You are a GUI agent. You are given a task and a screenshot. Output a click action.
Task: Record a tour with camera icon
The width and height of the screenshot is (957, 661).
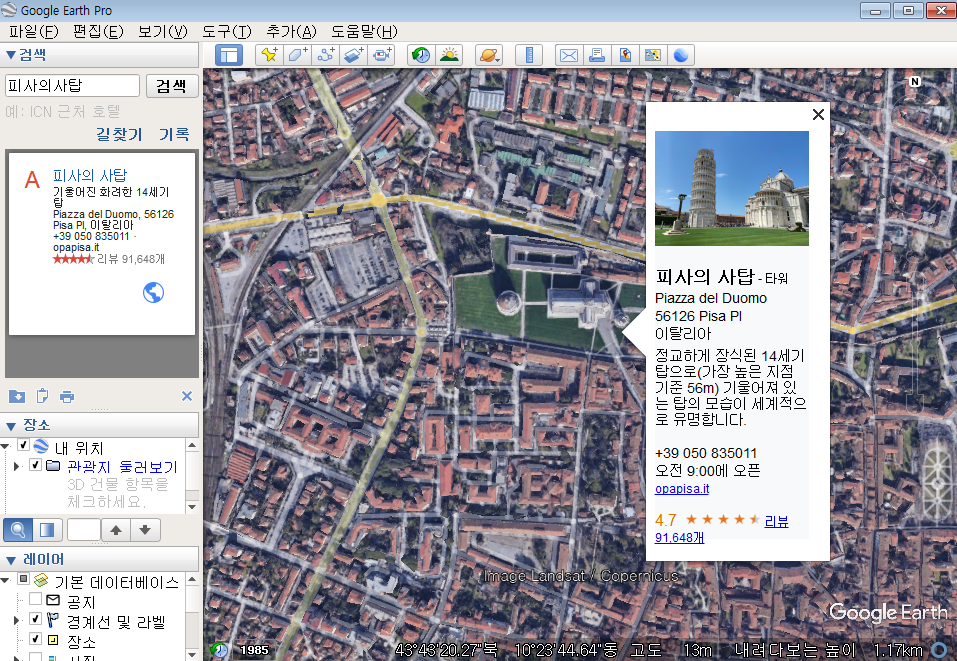[x=381, y=55]
